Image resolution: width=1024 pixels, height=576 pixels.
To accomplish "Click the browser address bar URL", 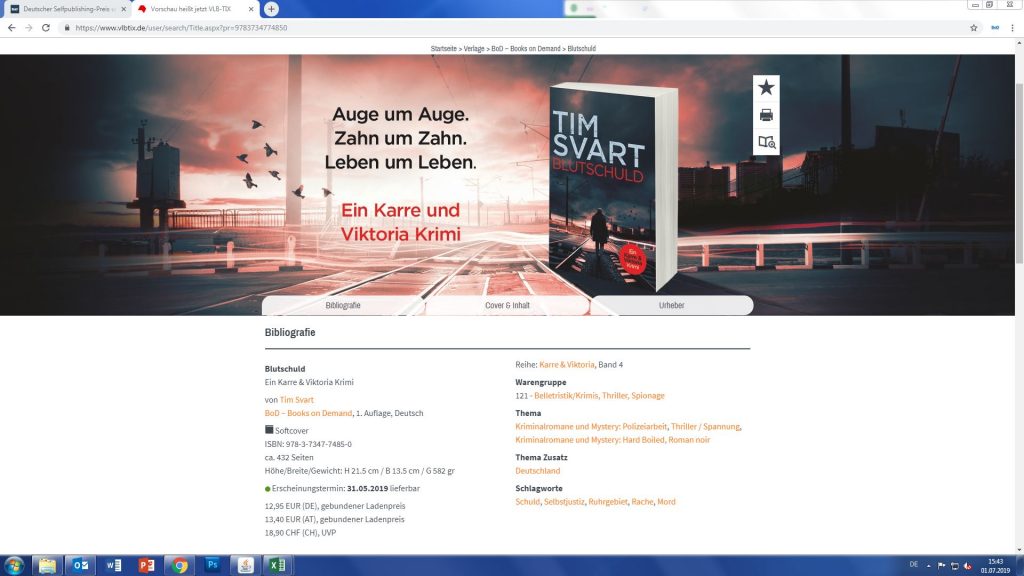I will (182, 28).
